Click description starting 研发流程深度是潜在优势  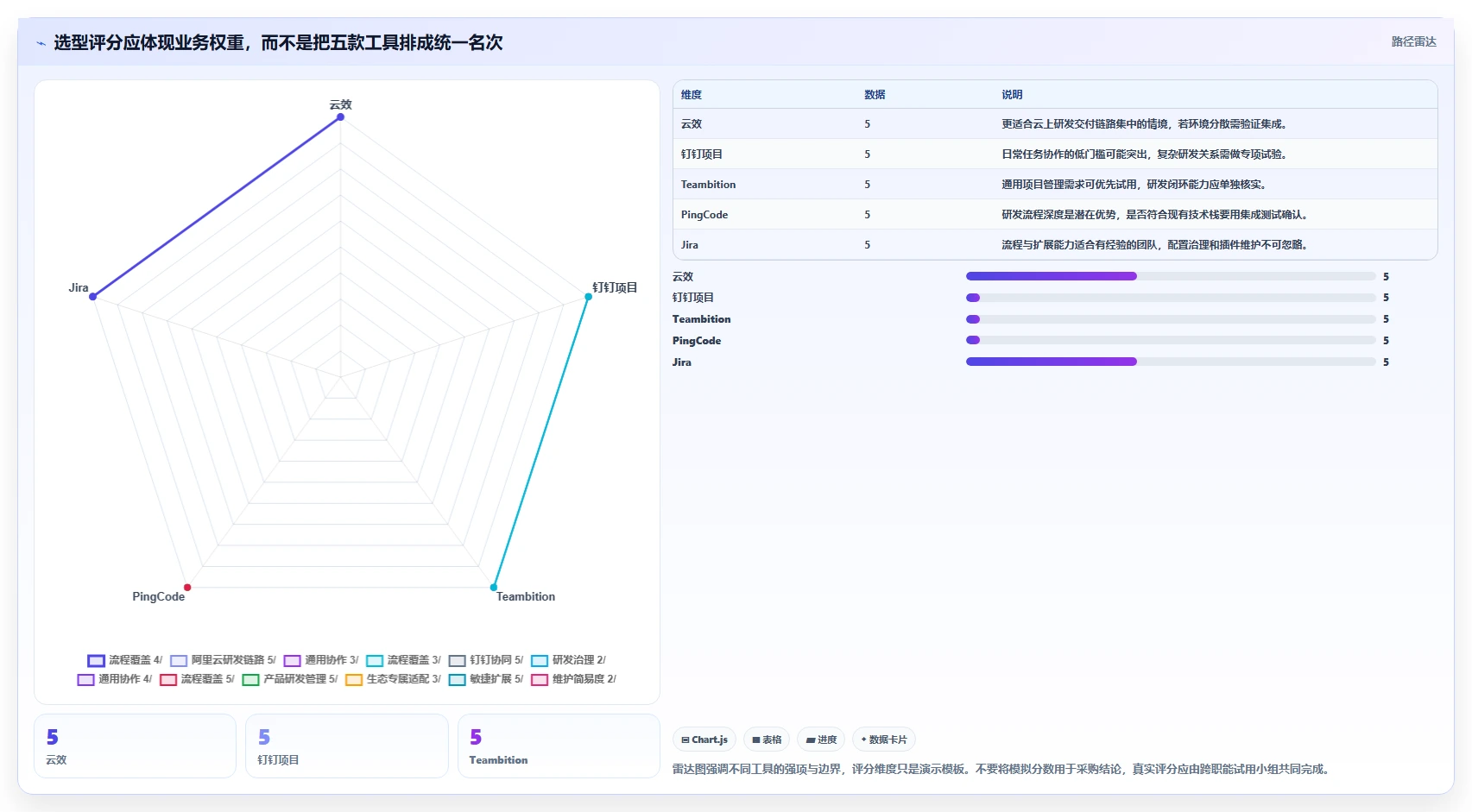tap(1157, 215)
